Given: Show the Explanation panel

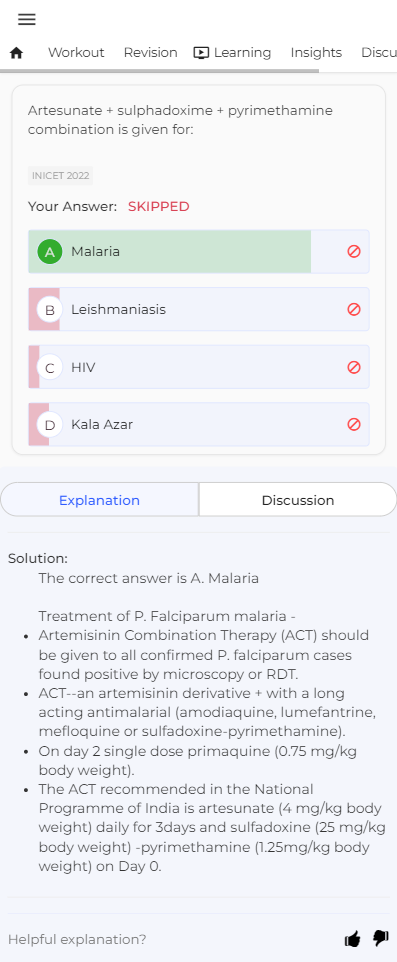Looking at the screenshot, I should pos(99,499).
